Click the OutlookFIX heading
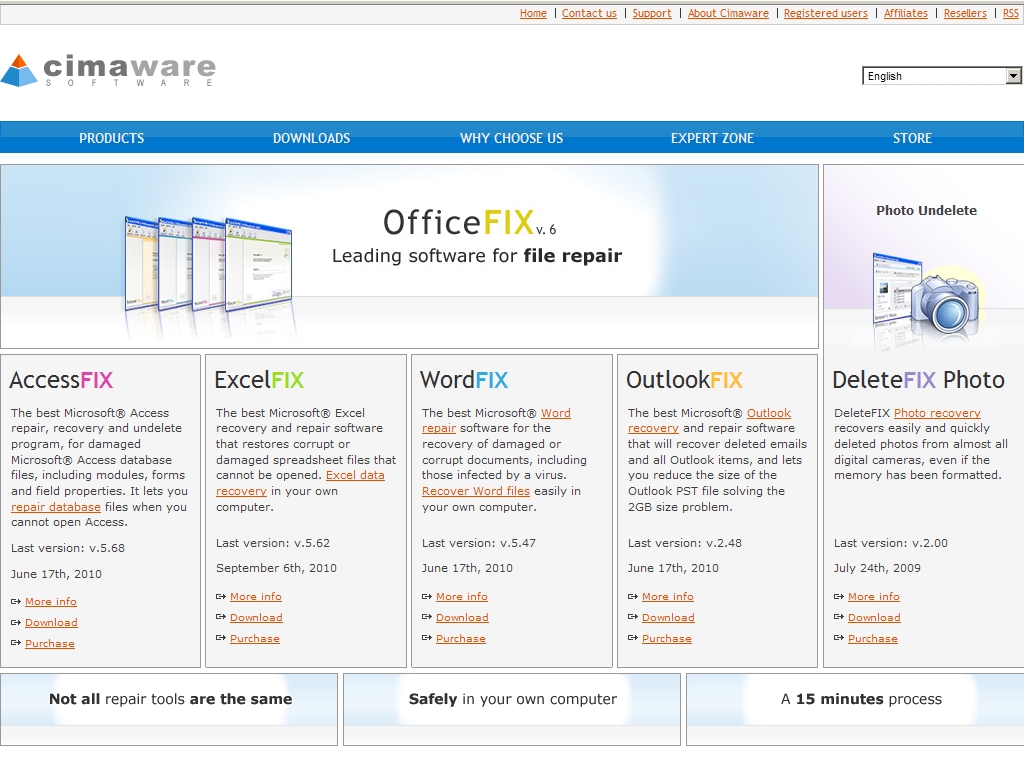Image resolution: width=1024 pixels, height=768 pixels. (684, 380)
